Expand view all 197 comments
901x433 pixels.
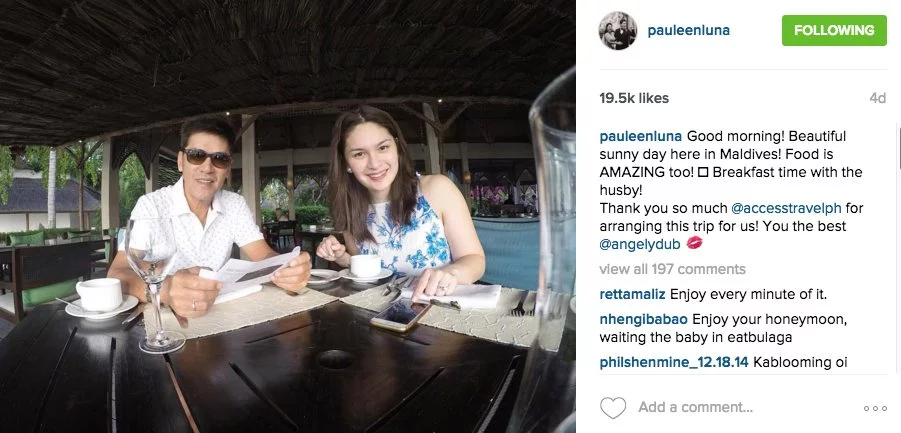[672, 269]
